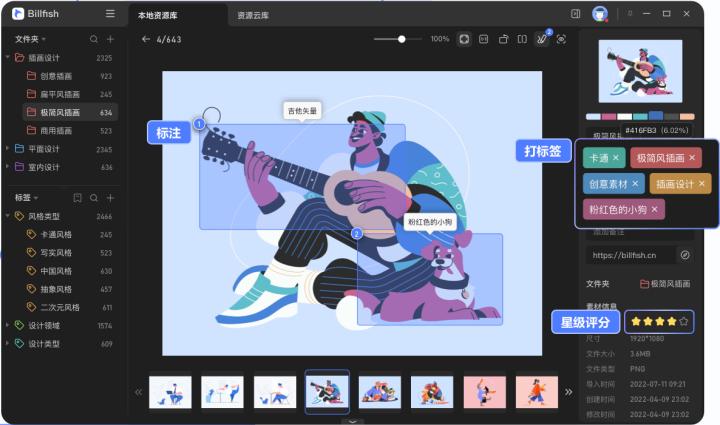
Task: Add a new folder with the plus icon
Action: [111, 39]
